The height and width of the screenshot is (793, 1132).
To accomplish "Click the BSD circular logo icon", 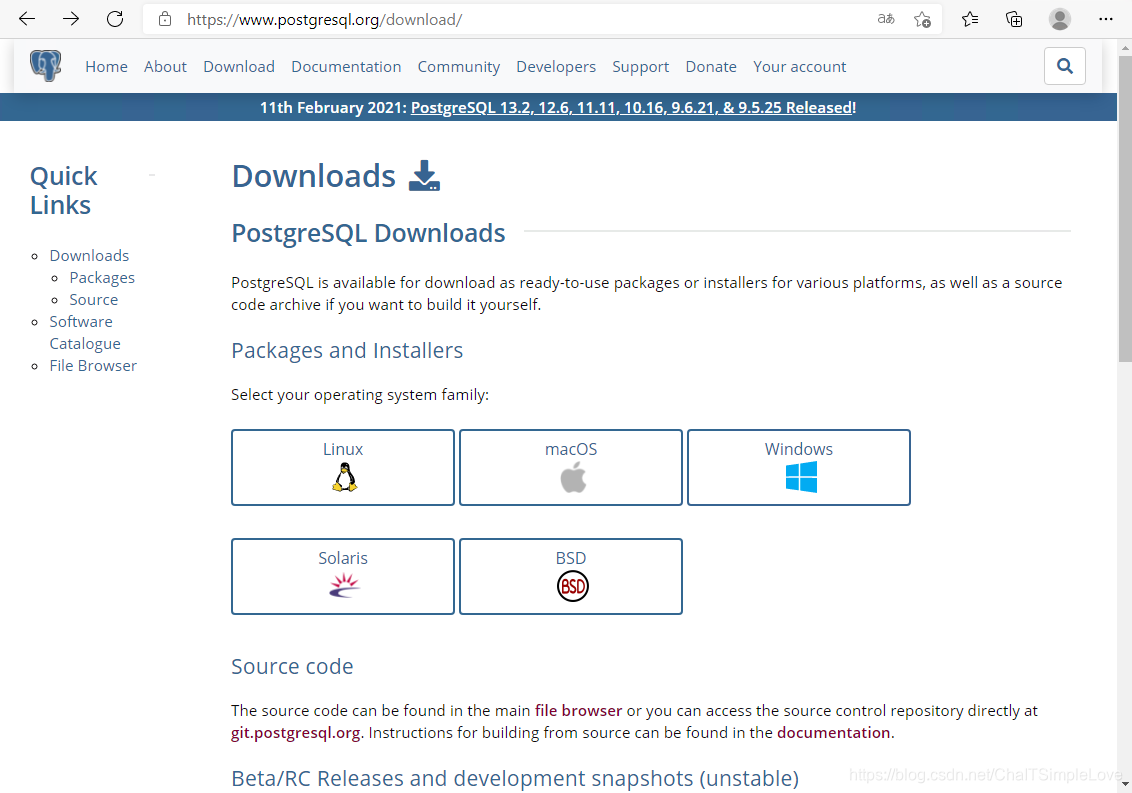I will (x=572, y=586).
